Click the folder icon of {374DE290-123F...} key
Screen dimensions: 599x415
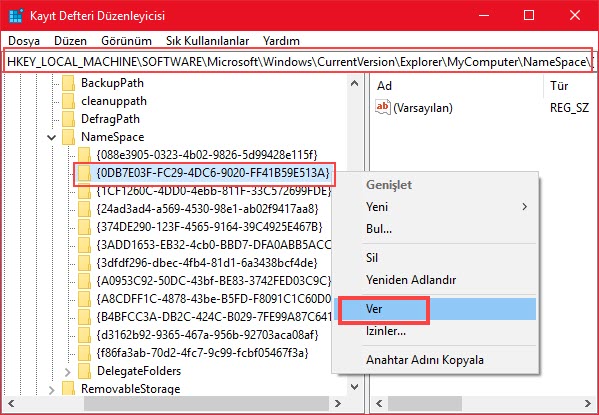pos(84,227)
